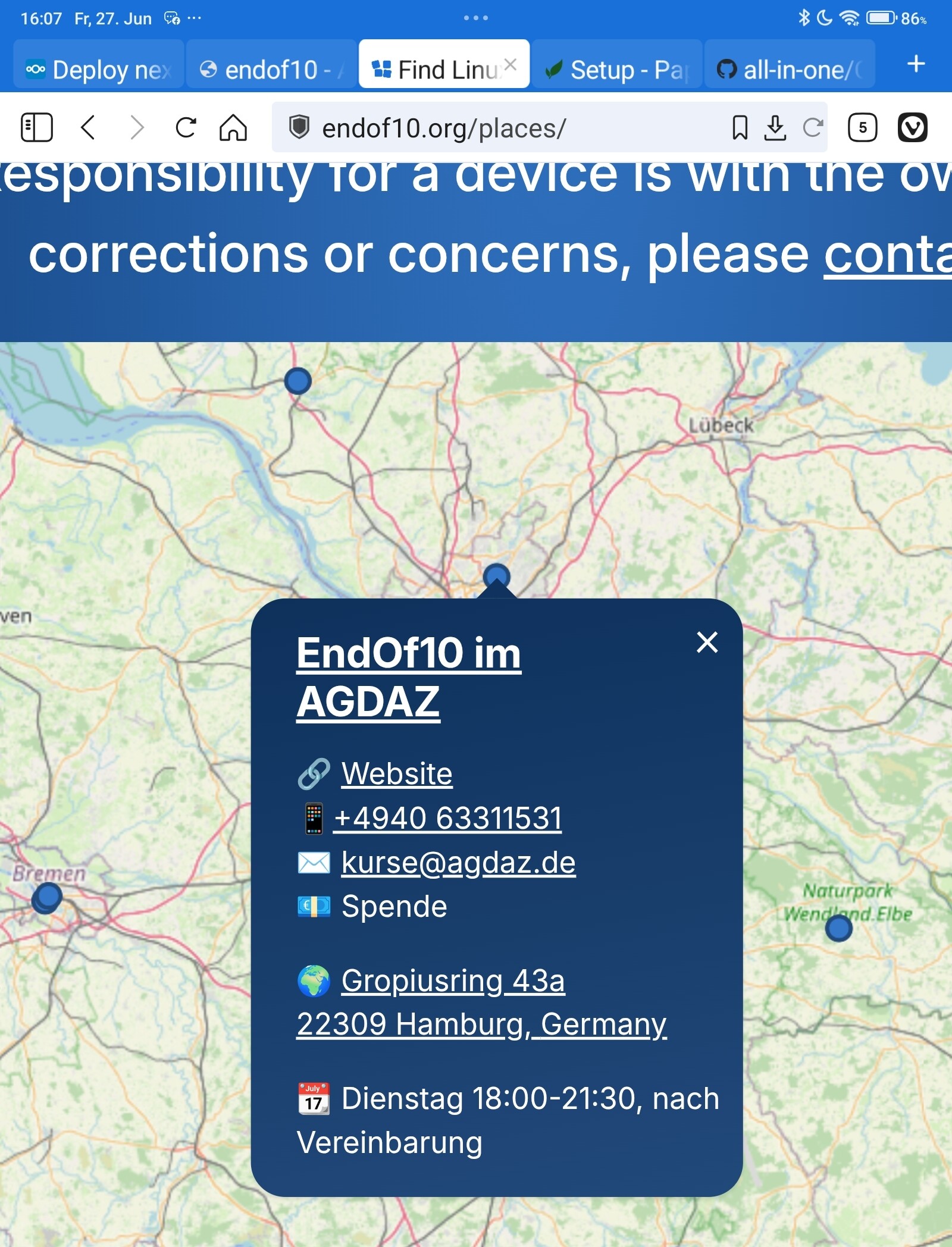Toggle the sidebar panel icon
The width and height of the screenshot is (952, 1247).
(37, 127)
